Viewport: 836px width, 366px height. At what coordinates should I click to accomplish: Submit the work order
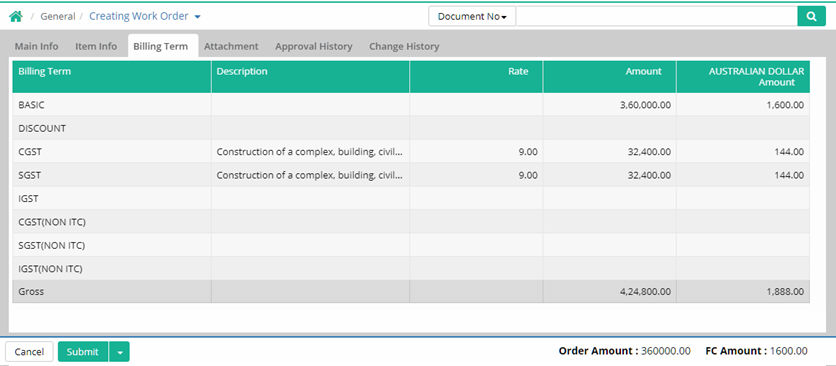(x=83, y=352)
